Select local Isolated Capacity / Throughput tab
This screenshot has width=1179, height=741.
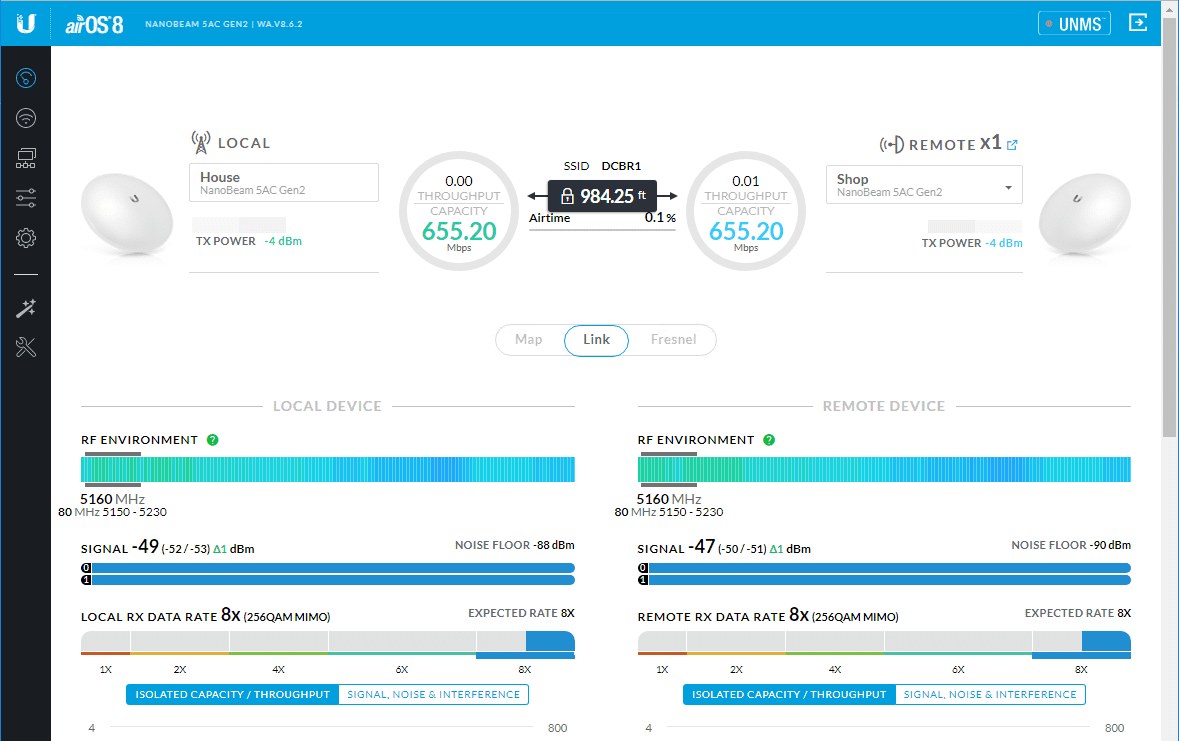(x=232, y=694)
